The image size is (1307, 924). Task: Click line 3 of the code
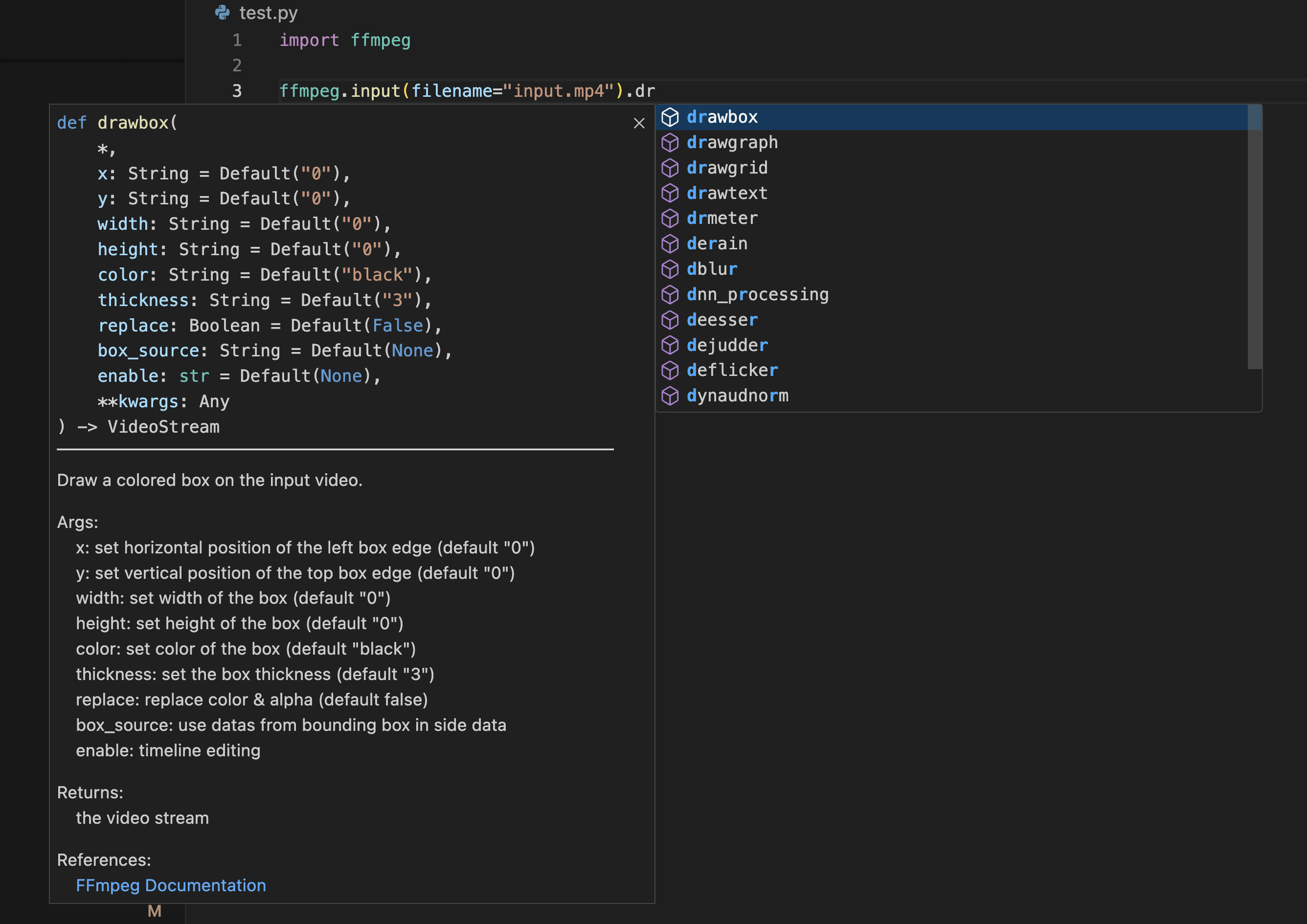[467, 90]
